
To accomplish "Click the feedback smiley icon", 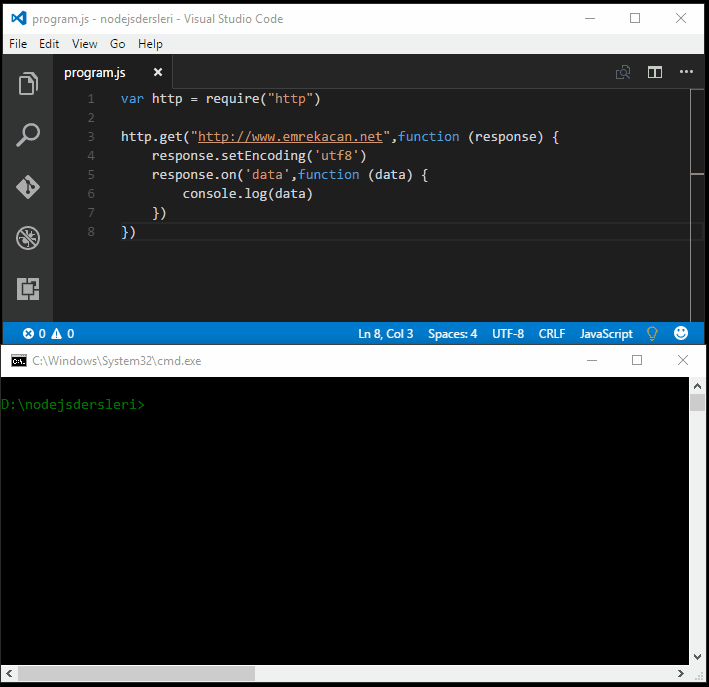I will point(681,333).
